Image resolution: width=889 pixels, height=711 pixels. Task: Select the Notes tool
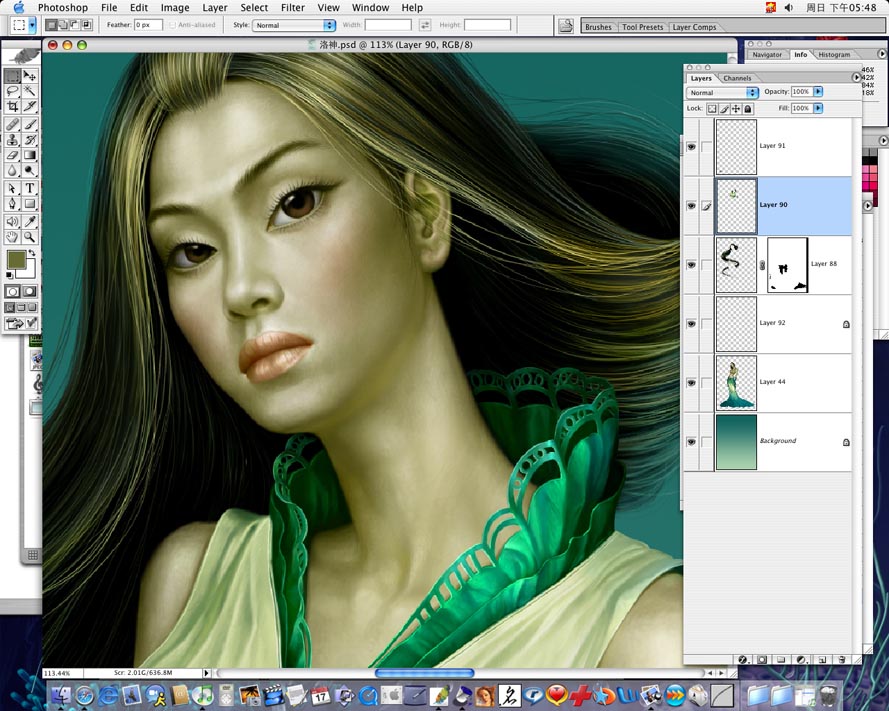click(x=12, y=222)
